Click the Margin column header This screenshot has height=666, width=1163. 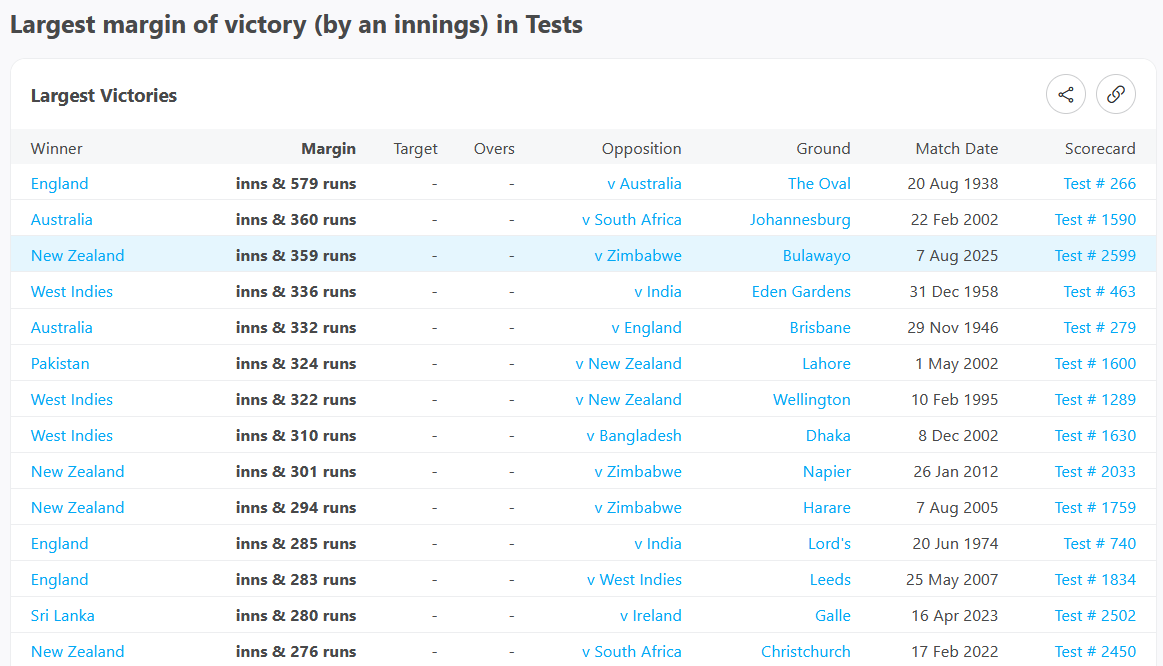[x=329, y=149]
